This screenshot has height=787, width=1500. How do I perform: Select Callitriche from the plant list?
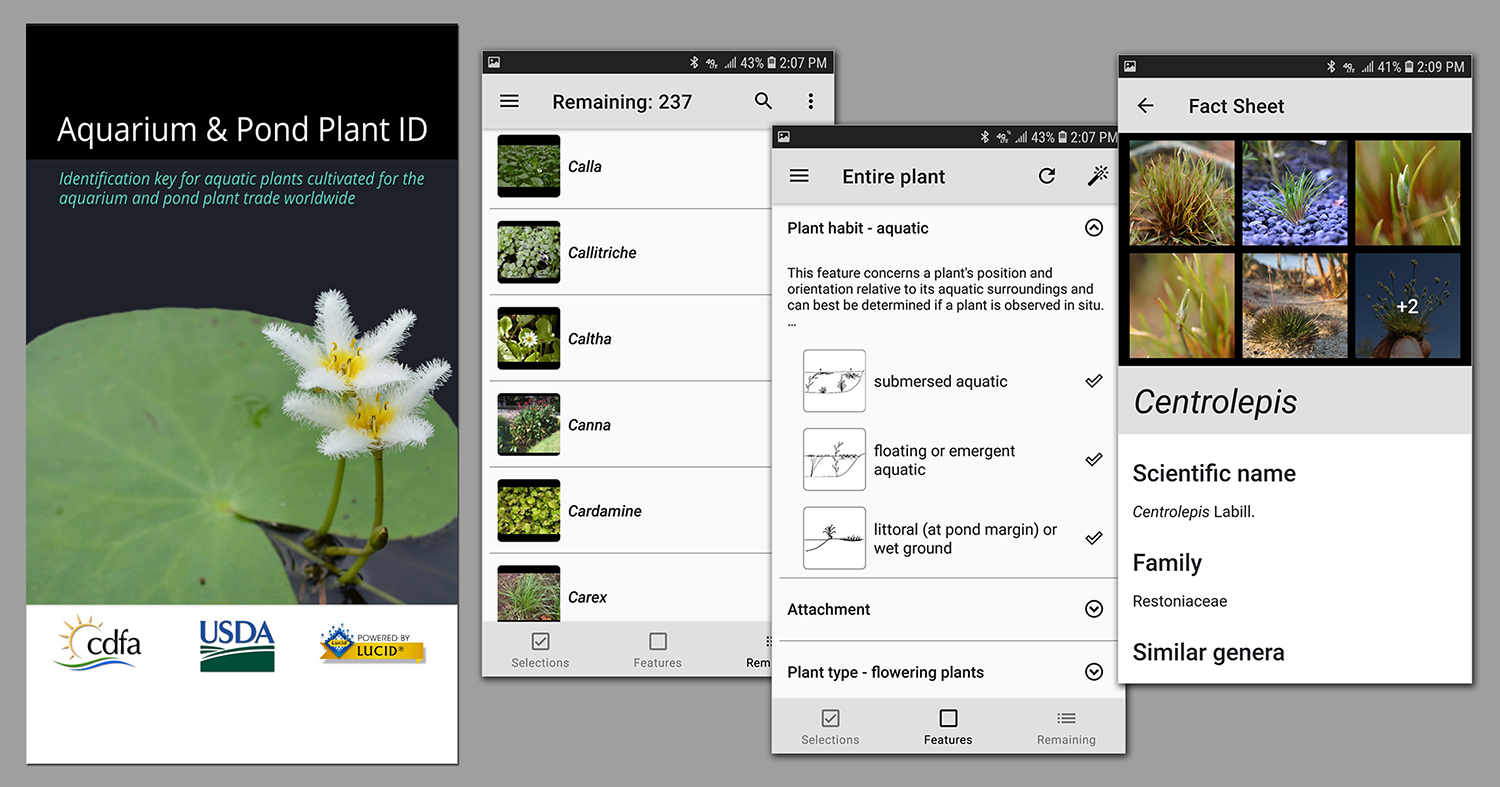point(602,253)
